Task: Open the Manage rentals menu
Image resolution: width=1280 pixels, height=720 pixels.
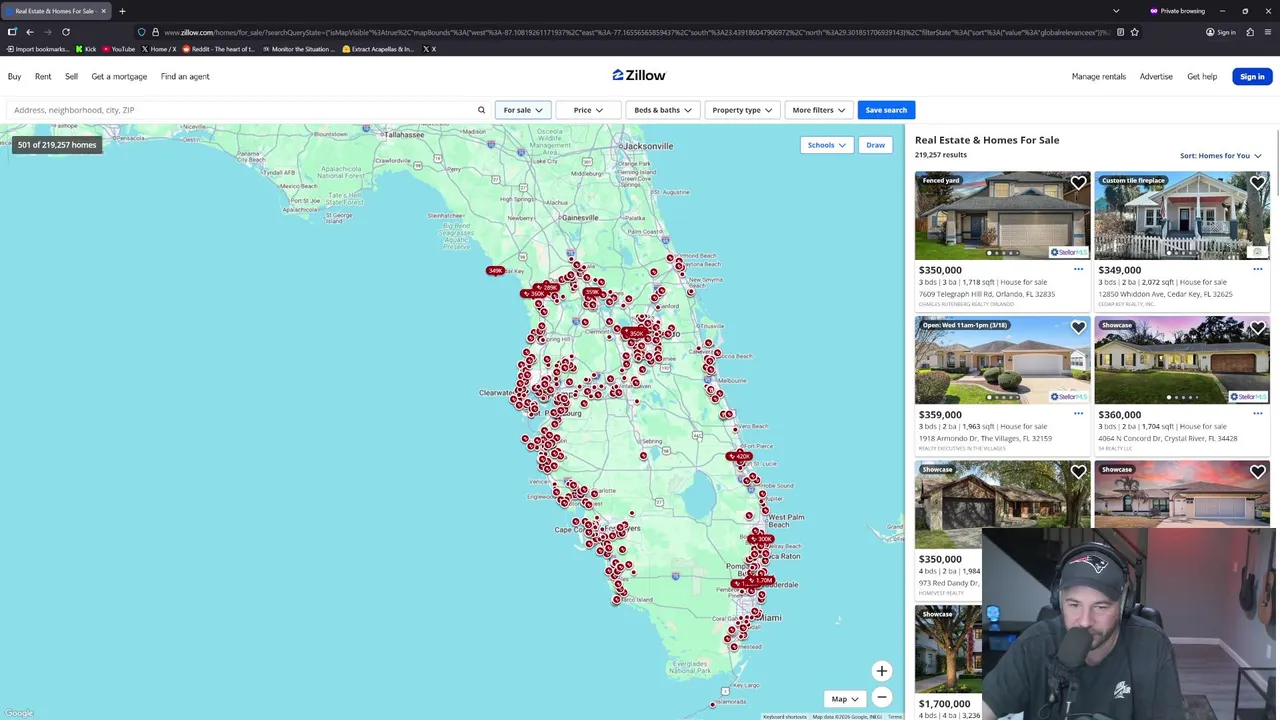Action: [x=1098, y=76]
